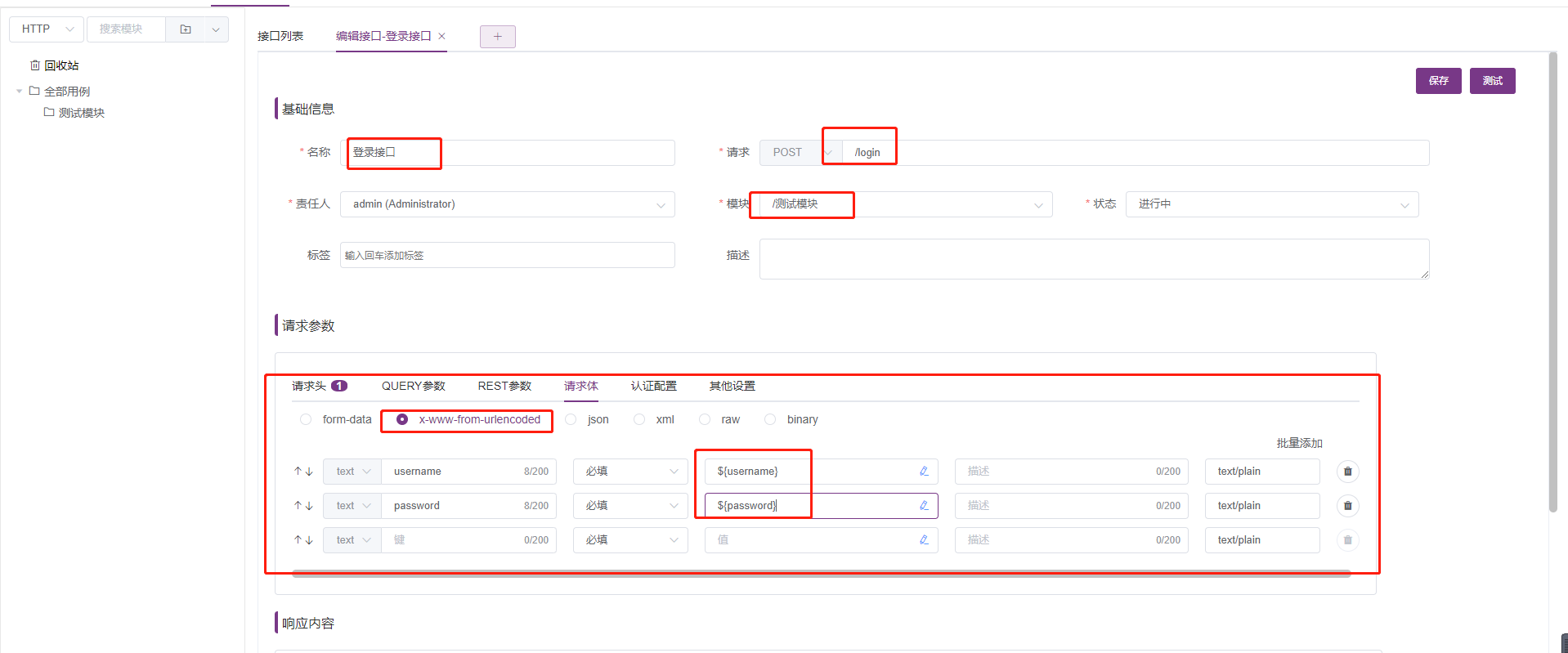Image resolution: width=1568 pixels, height=653 pixels.
Task: Select the 测试模块 tree item
Action: tap(82, 113)
